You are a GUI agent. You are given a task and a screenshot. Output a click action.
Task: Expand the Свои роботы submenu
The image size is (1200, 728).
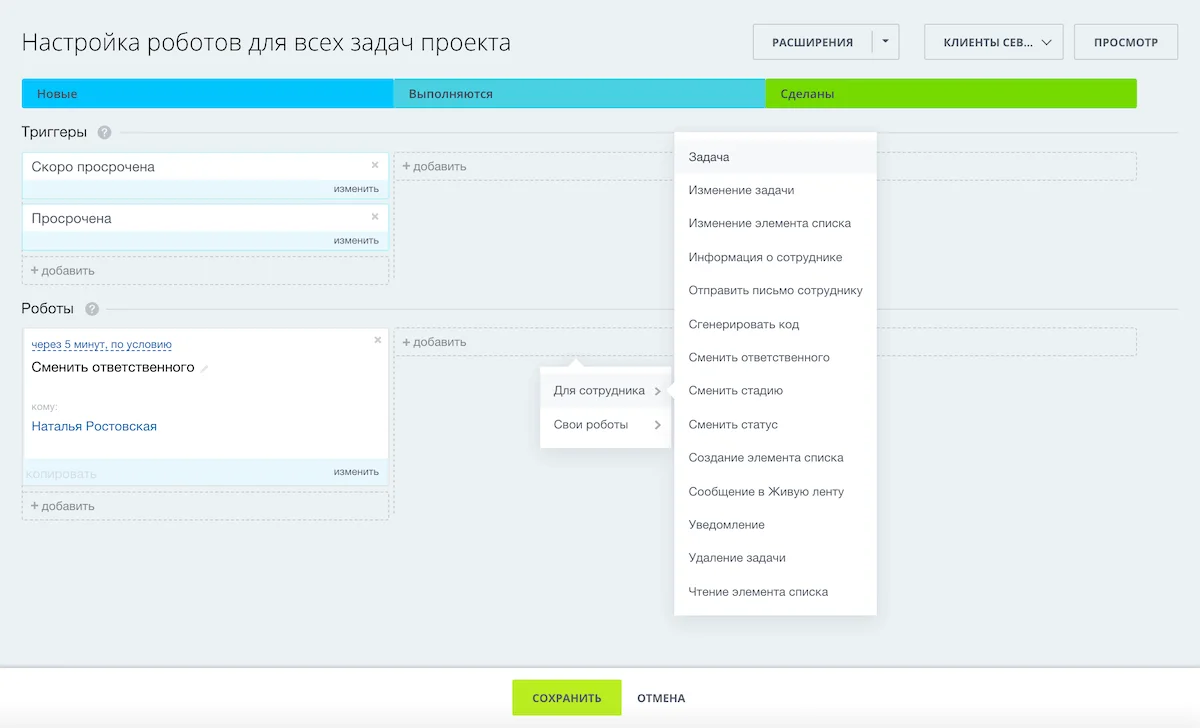click(x=605, y=425)
